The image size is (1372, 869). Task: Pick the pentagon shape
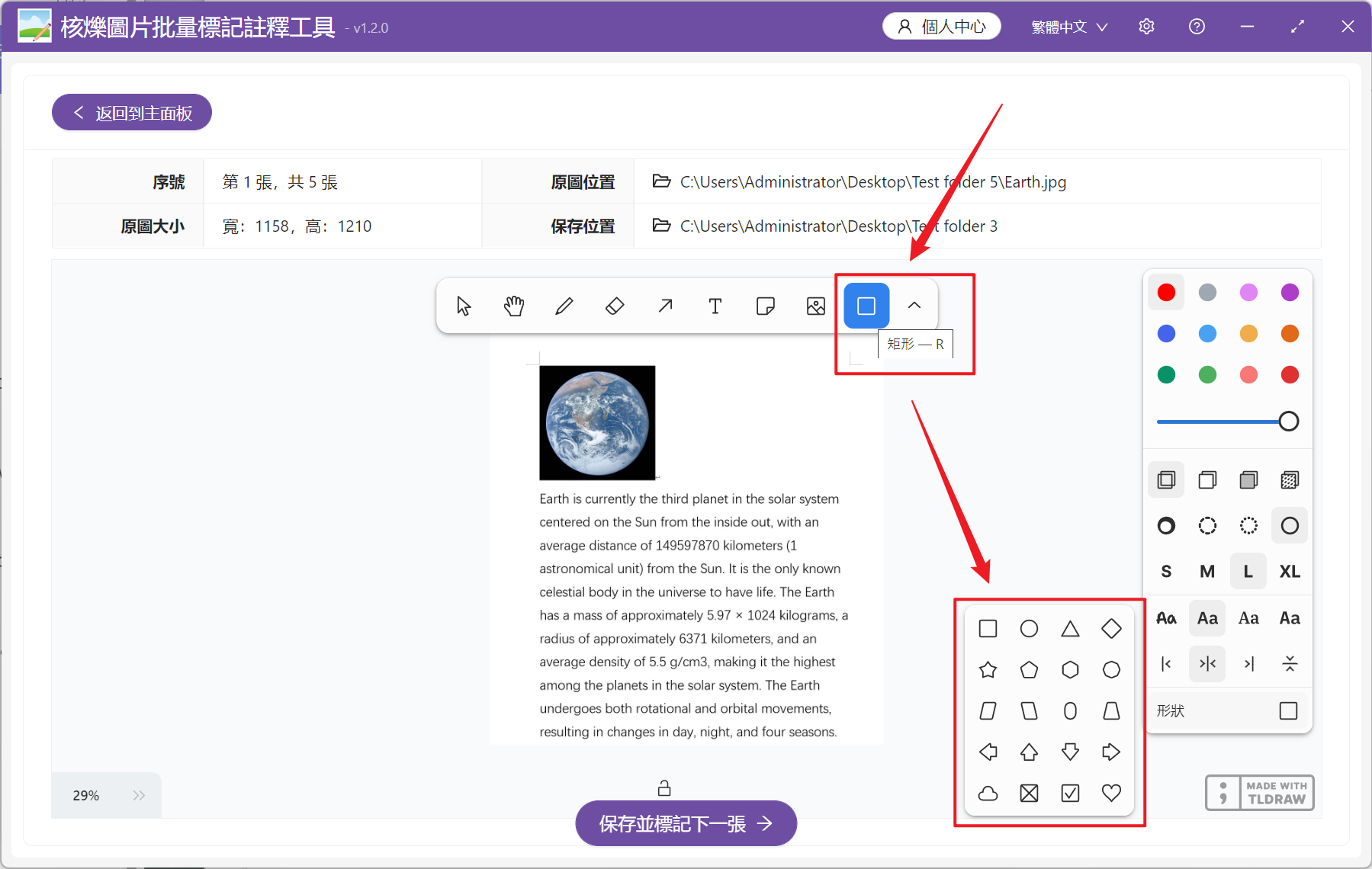pyautogui.click(x=1029, y=669)
